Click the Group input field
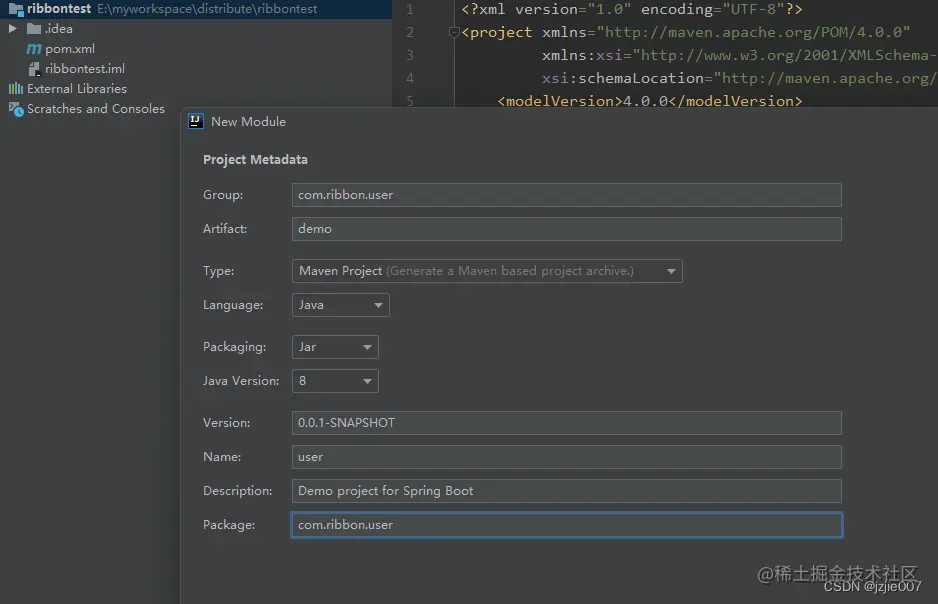The width and height of the screenshot is (938, 604). coord(567,195)
